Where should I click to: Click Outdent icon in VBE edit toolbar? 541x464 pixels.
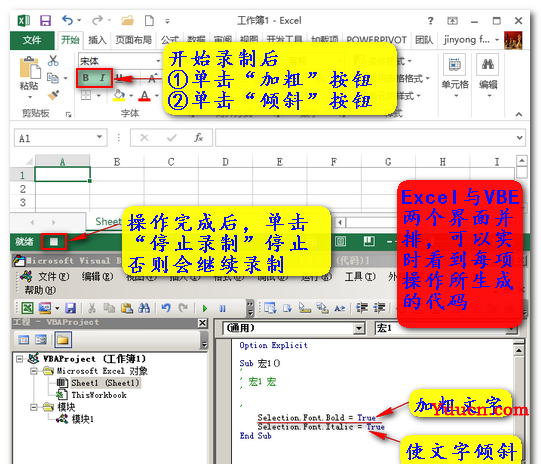click(379, 308)
